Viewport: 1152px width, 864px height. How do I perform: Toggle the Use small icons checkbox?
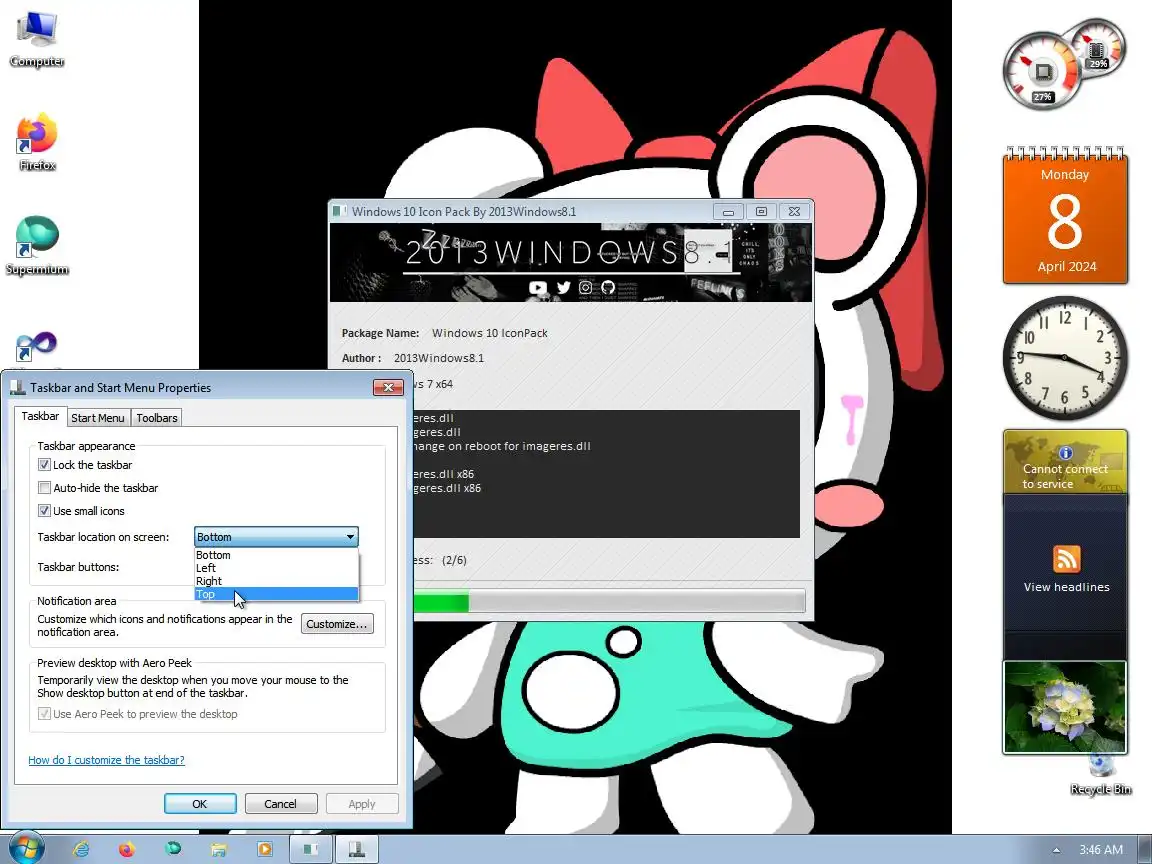pyautogui.click(x=44, y=511)
